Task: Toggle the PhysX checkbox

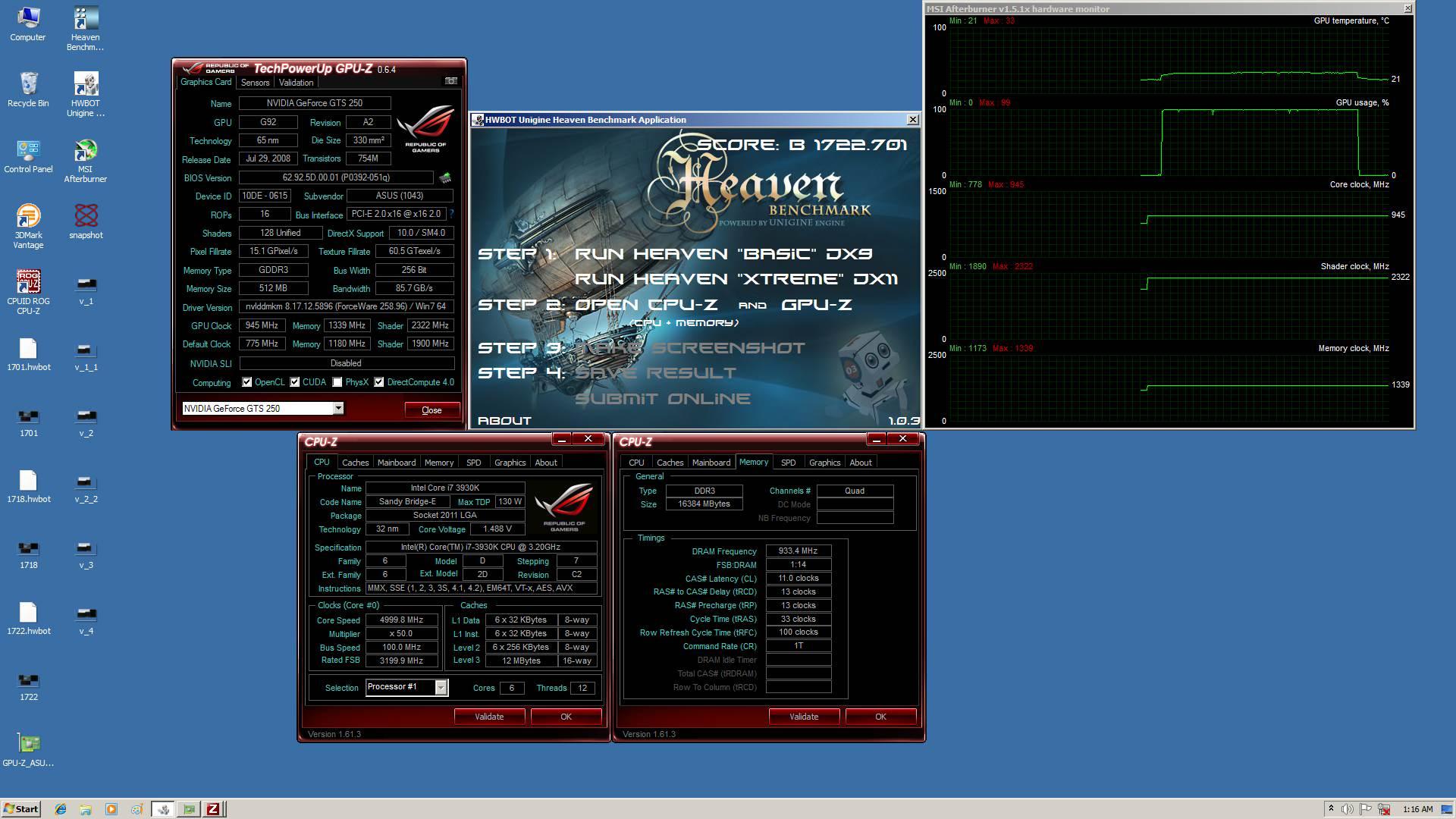Action: tap(337, 382)
